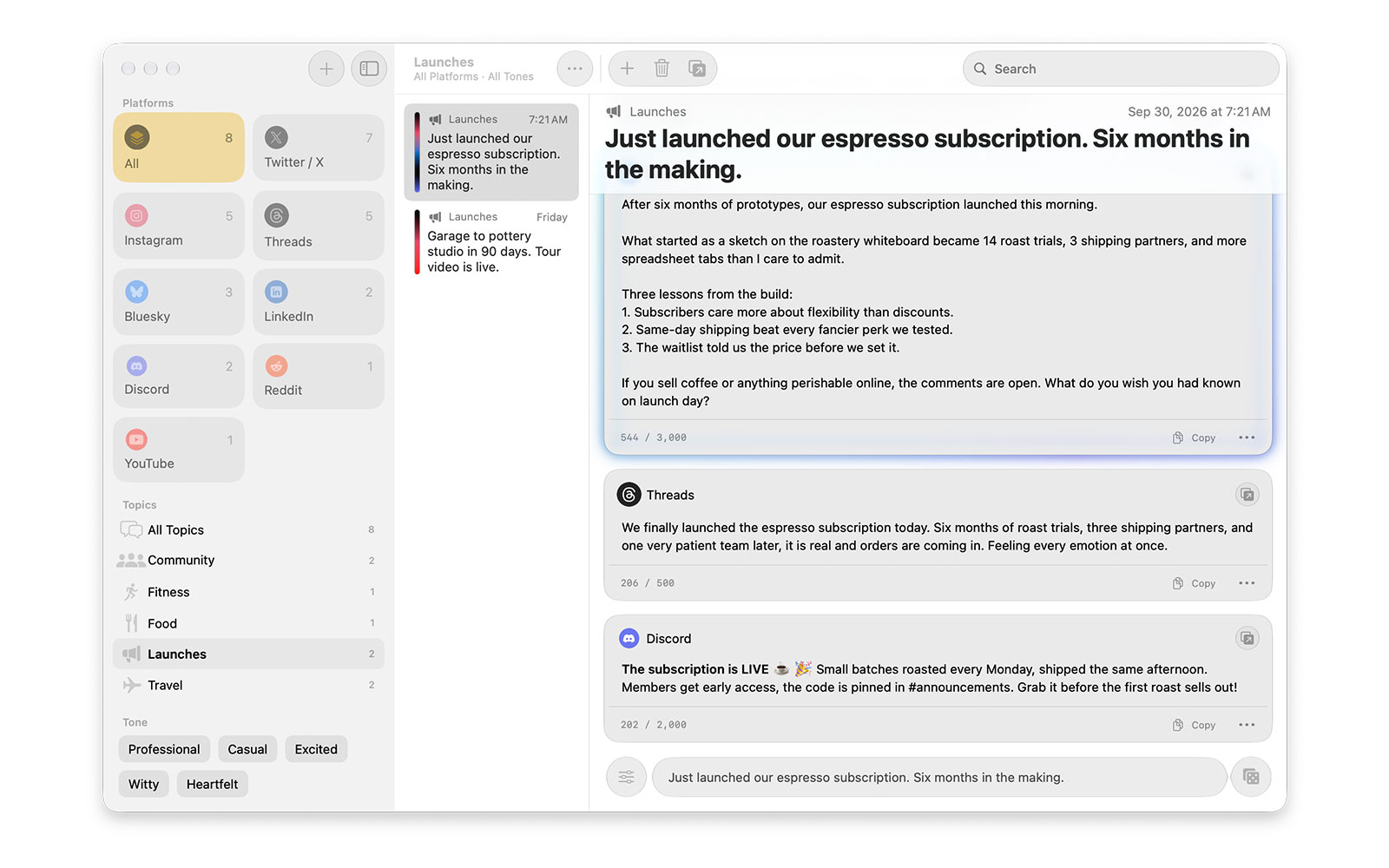This screenshot has width=1389, height=868.
Task: Select the Community topic
Action: coord(248,561)
